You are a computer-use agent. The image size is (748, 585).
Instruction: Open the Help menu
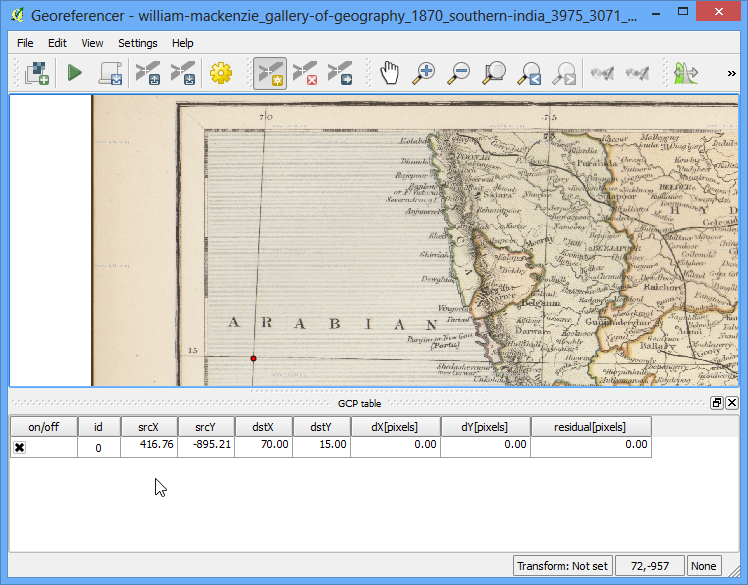pos(183,43)
